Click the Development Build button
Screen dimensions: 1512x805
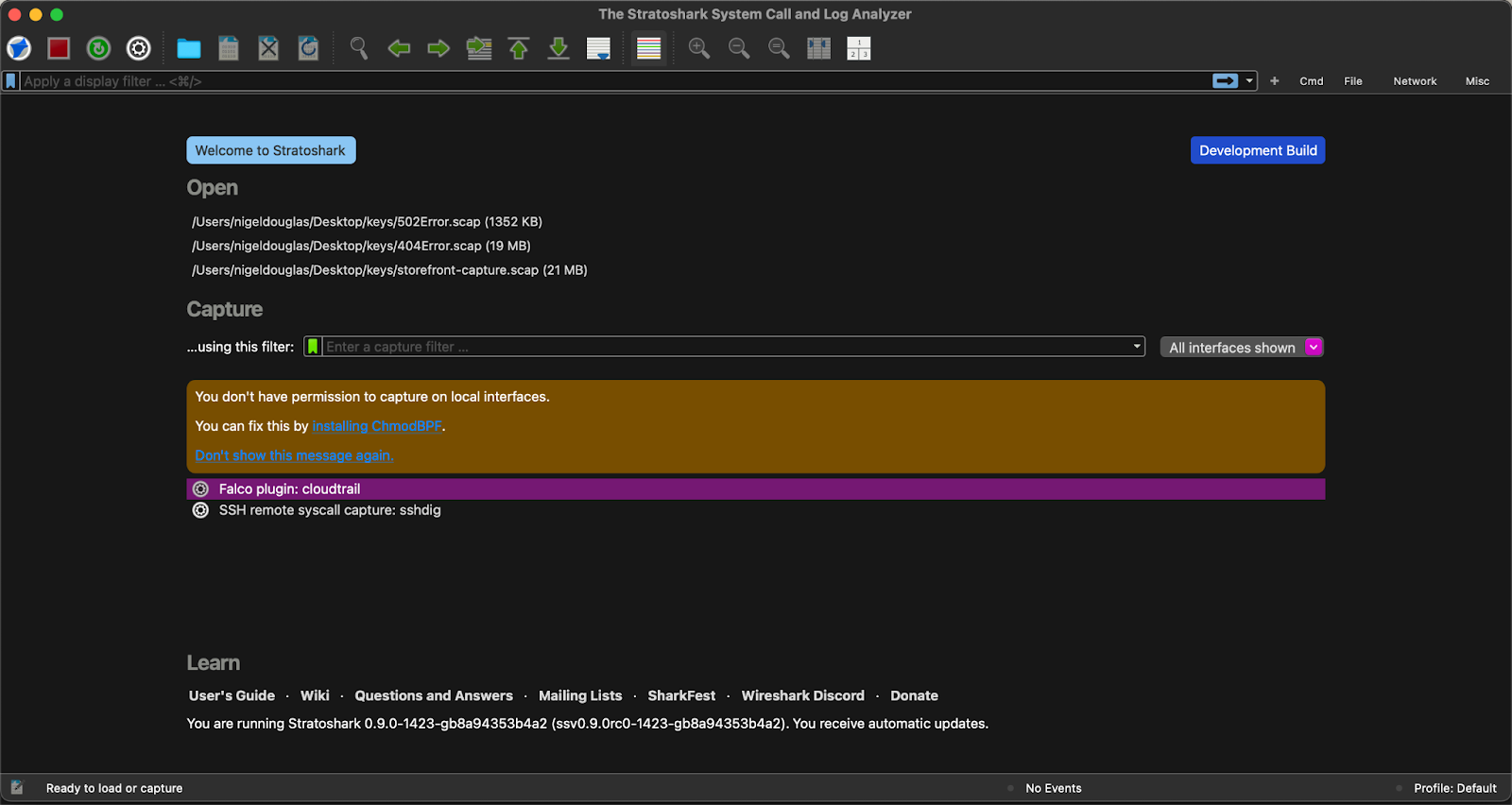(x=1258, y=150)
